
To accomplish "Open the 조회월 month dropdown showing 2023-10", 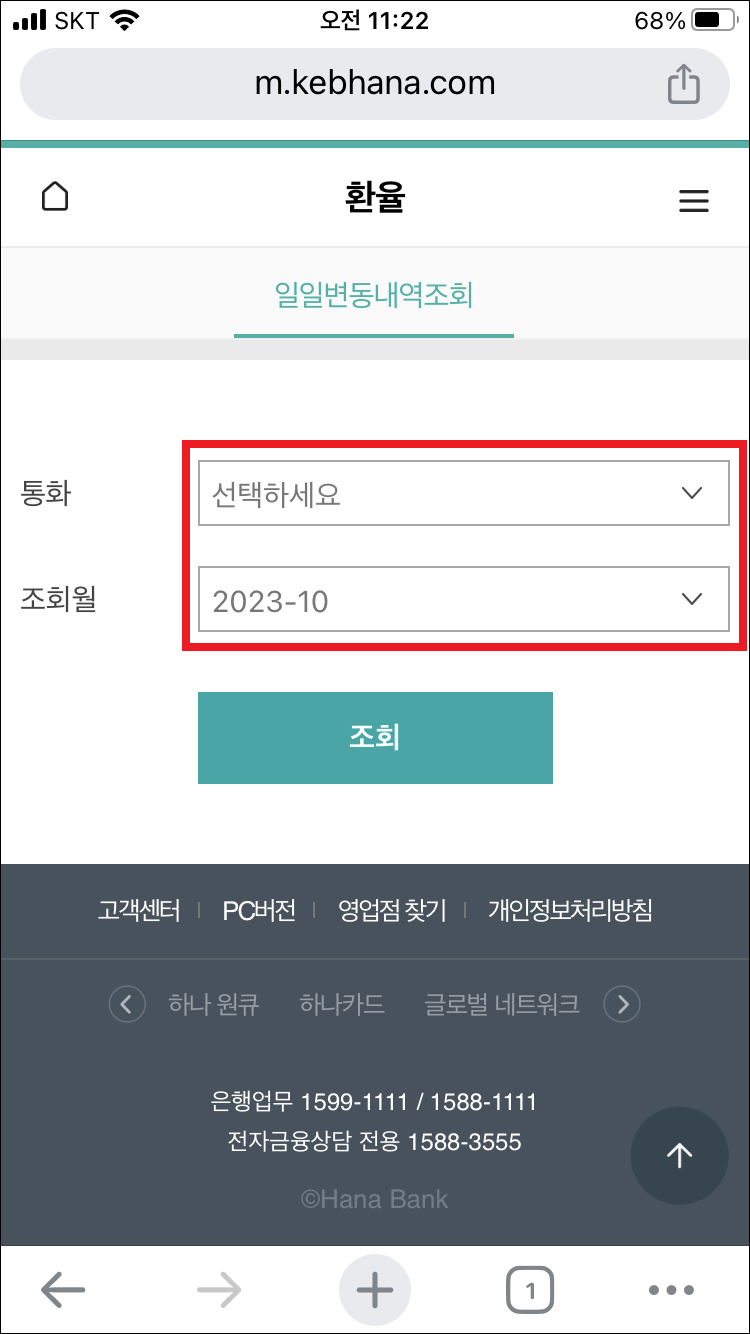I will (x=463, y=599).
